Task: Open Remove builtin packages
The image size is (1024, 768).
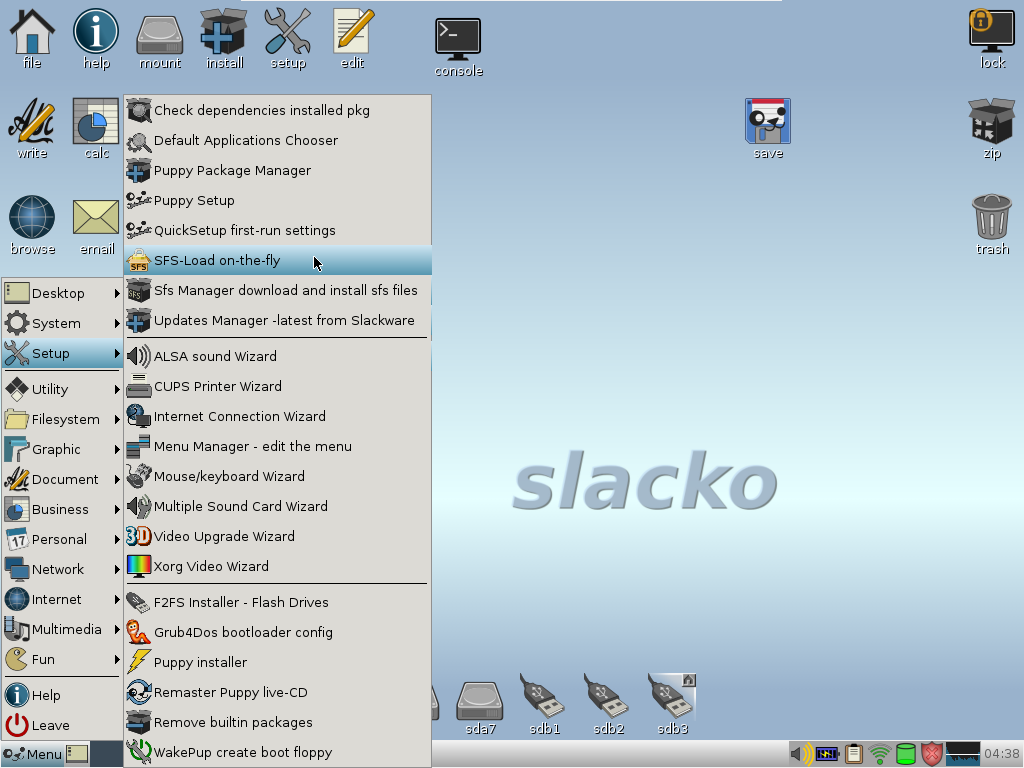Action: [278, 723]
